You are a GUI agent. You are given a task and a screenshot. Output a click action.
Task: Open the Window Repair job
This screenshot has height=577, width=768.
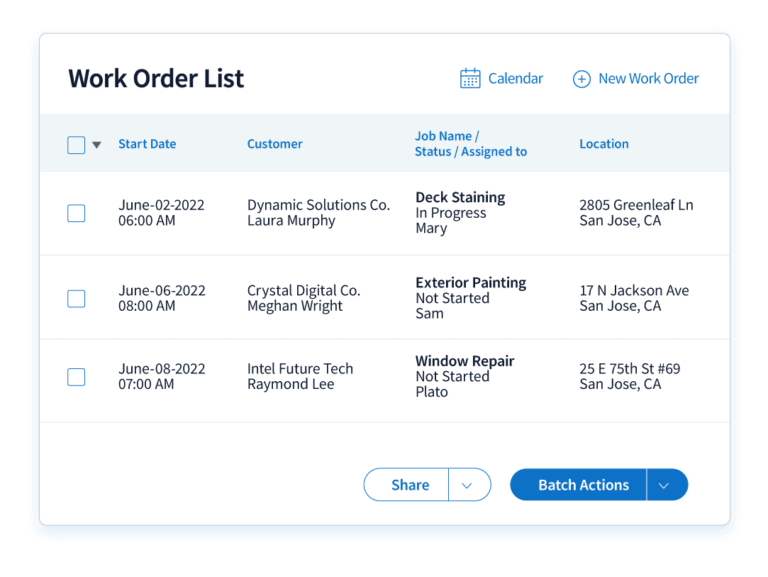pyautogui.click(x=465, y=361)
